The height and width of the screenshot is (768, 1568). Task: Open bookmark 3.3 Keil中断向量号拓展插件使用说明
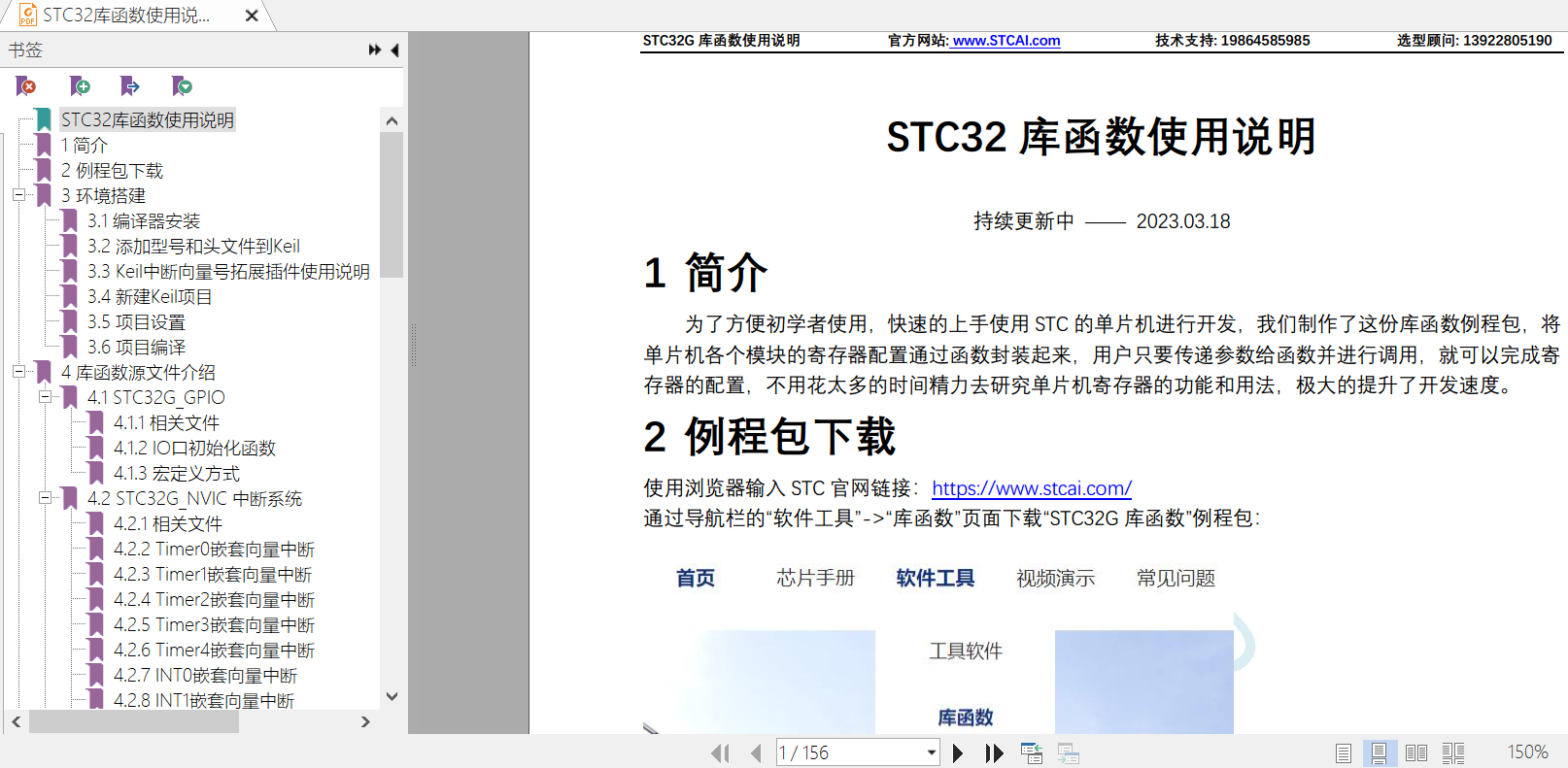click(x=228, y=271)
